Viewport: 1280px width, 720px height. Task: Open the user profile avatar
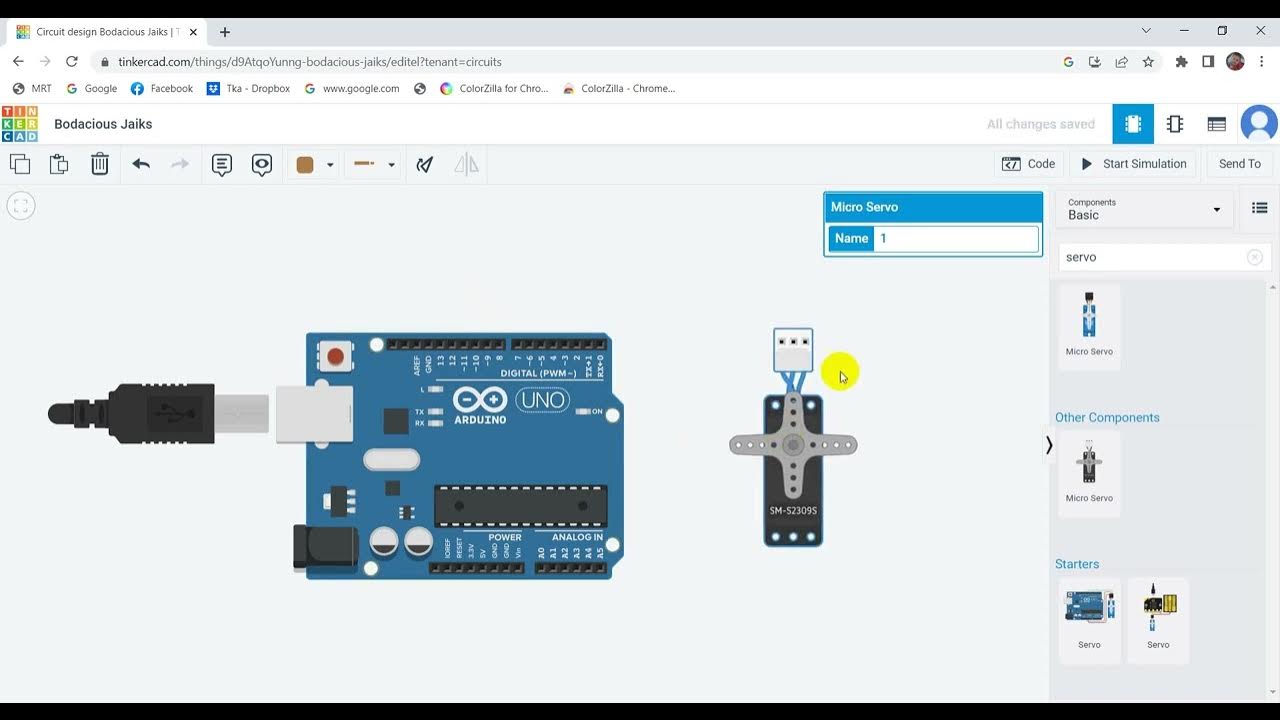[1259, 124]
